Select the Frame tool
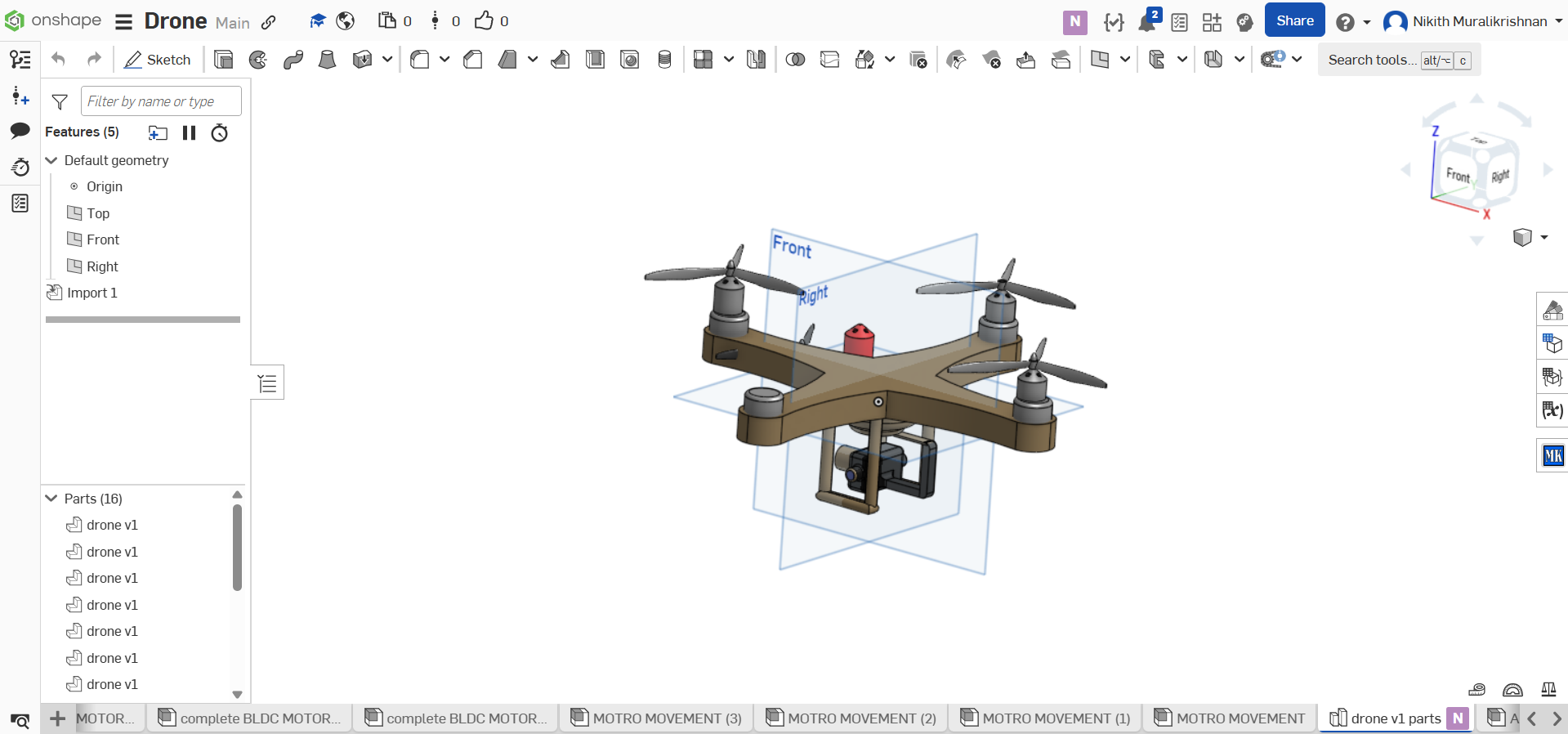Viewport: 1568px width, 734px height. pyautogui.click(x=1156, y=60)
